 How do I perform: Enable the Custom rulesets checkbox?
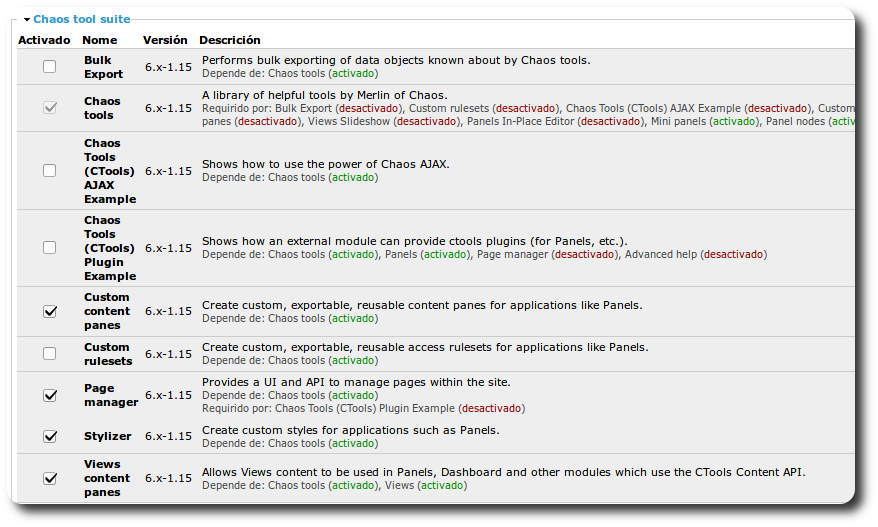pos(50,354)
